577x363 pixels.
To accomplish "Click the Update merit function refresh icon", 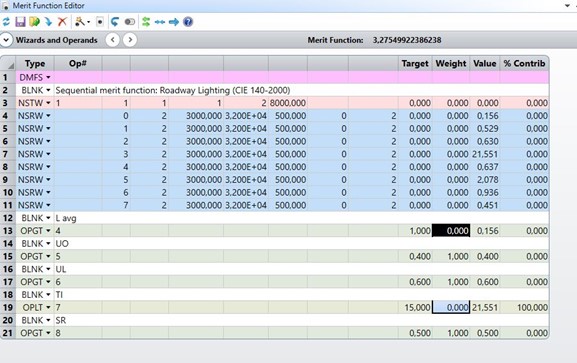I will click(x=6, y=22).
